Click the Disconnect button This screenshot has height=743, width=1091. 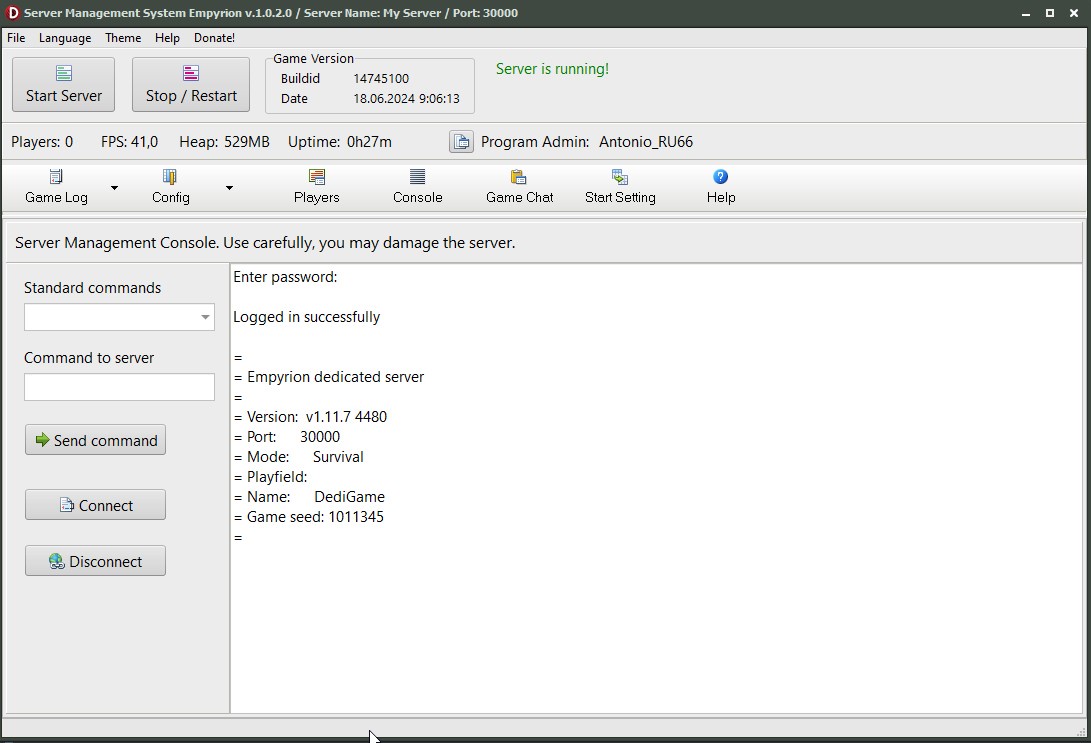pyautogui.click(x=95, y=561)
